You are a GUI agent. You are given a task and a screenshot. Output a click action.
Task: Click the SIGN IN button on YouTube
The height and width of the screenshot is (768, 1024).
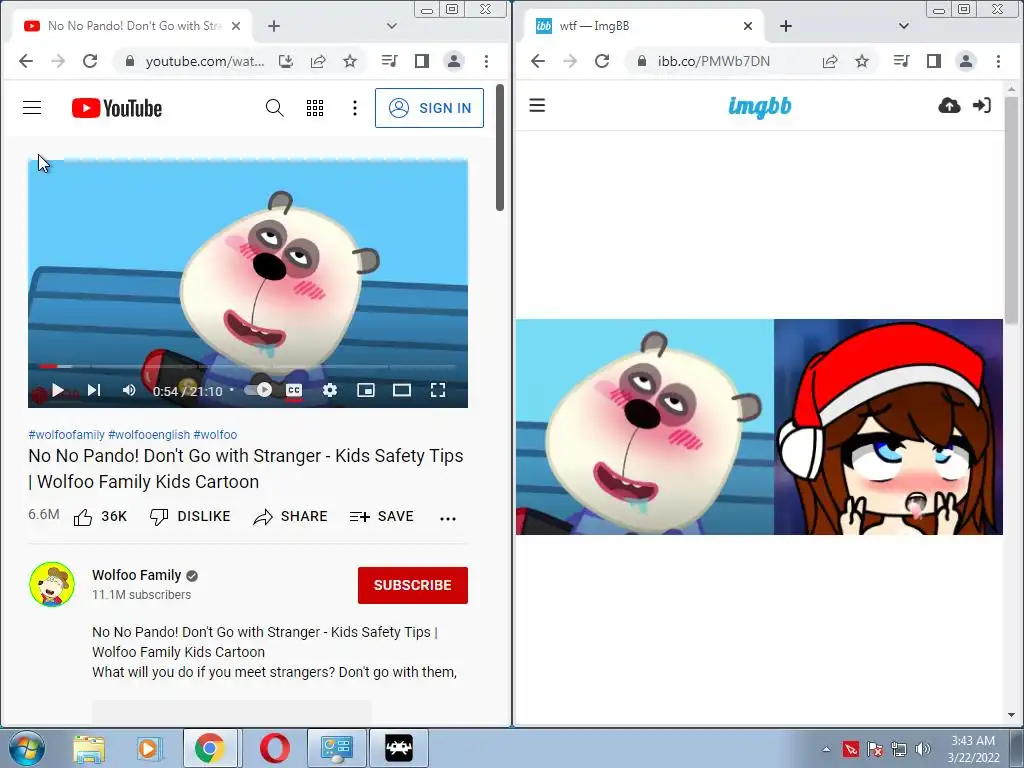[429, 108]
